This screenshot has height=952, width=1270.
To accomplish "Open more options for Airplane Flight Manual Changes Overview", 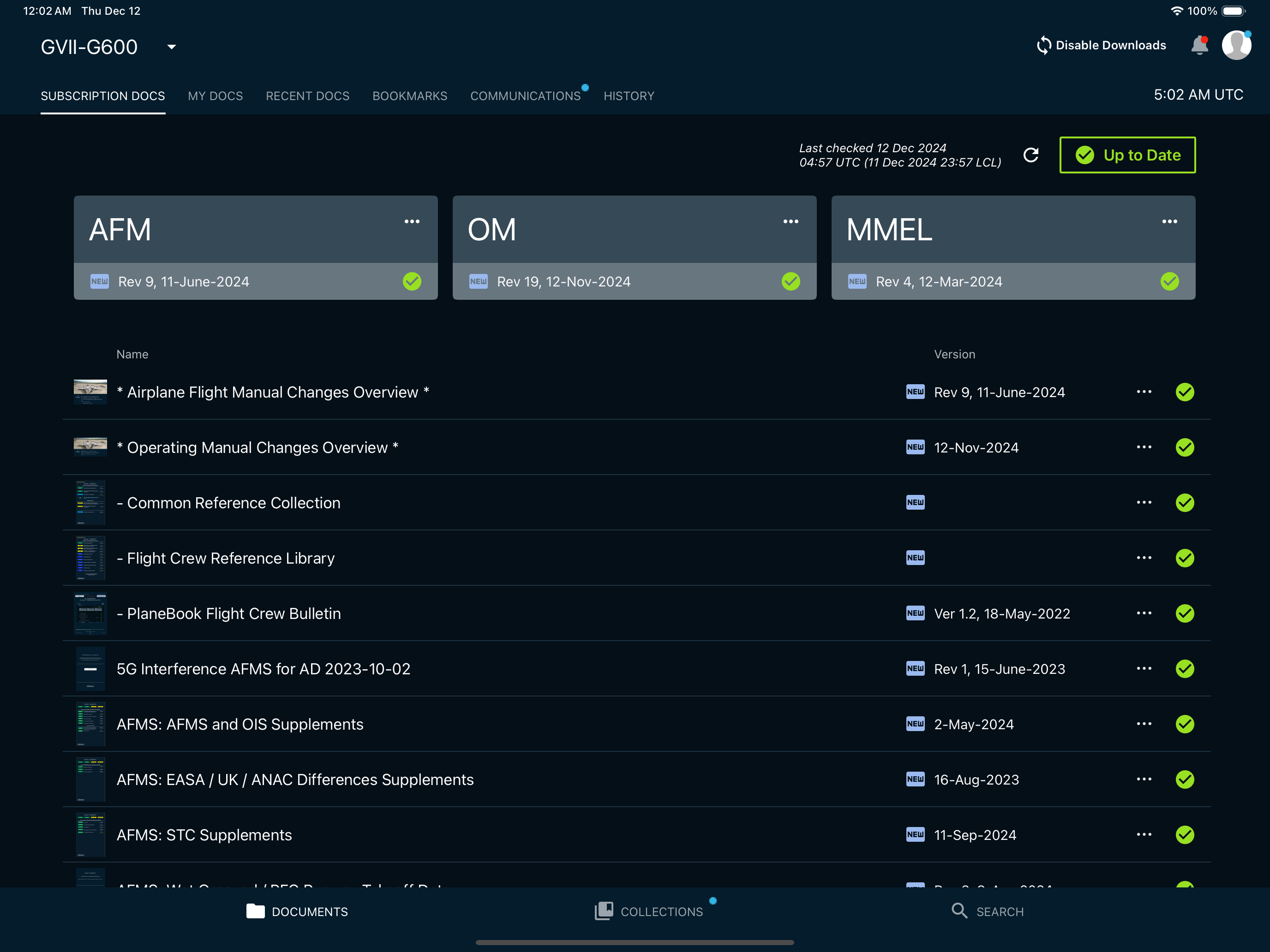I will pyautogui.click(x=1144, y=392).
